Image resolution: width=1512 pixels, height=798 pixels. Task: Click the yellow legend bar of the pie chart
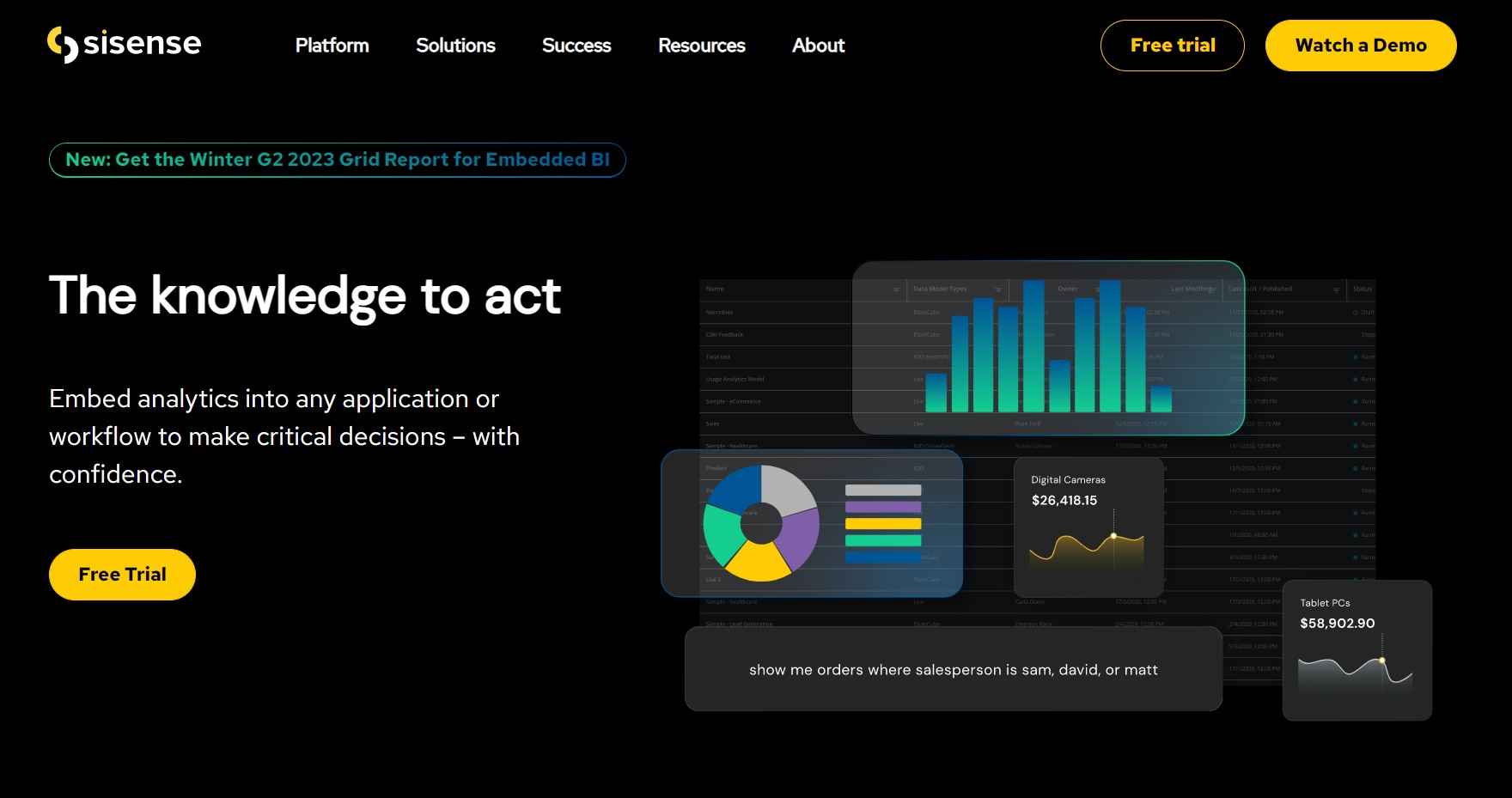tap(883, 524)
